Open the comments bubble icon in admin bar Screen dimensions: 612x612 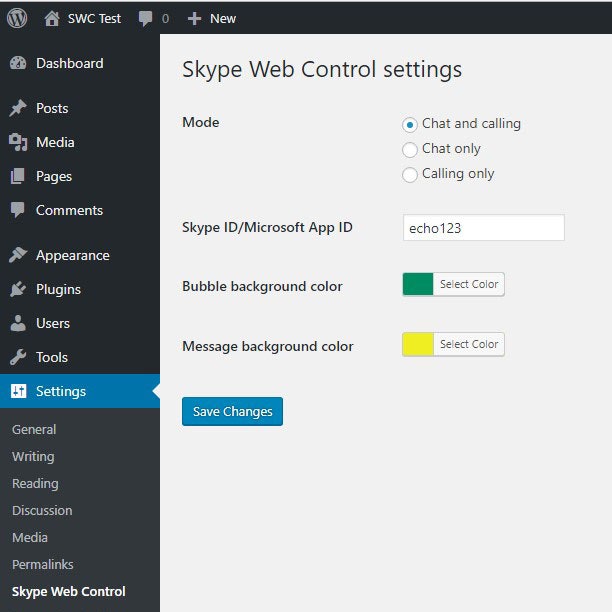(x=146, y=18)
